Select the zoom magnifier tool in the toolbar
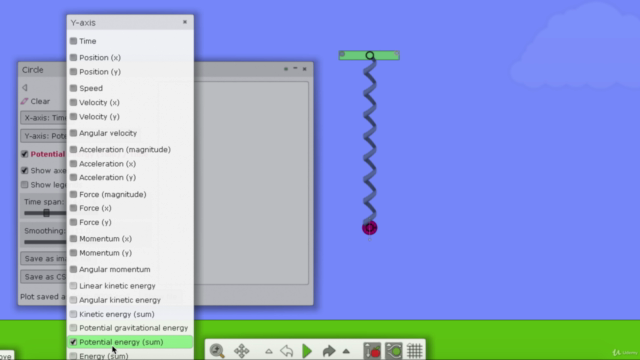640x360 pixels. (x=217, y=351)
